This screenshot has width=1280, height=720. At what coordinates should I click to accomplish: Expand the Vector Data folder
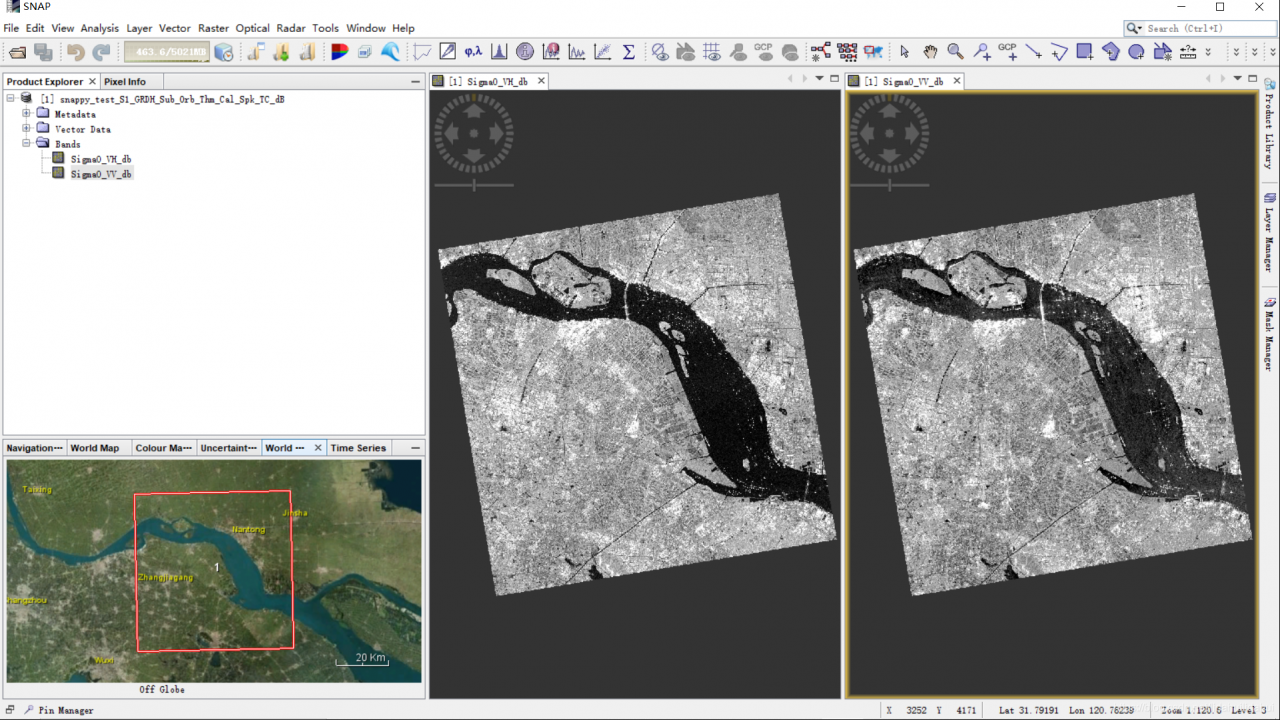pos(27,128)
